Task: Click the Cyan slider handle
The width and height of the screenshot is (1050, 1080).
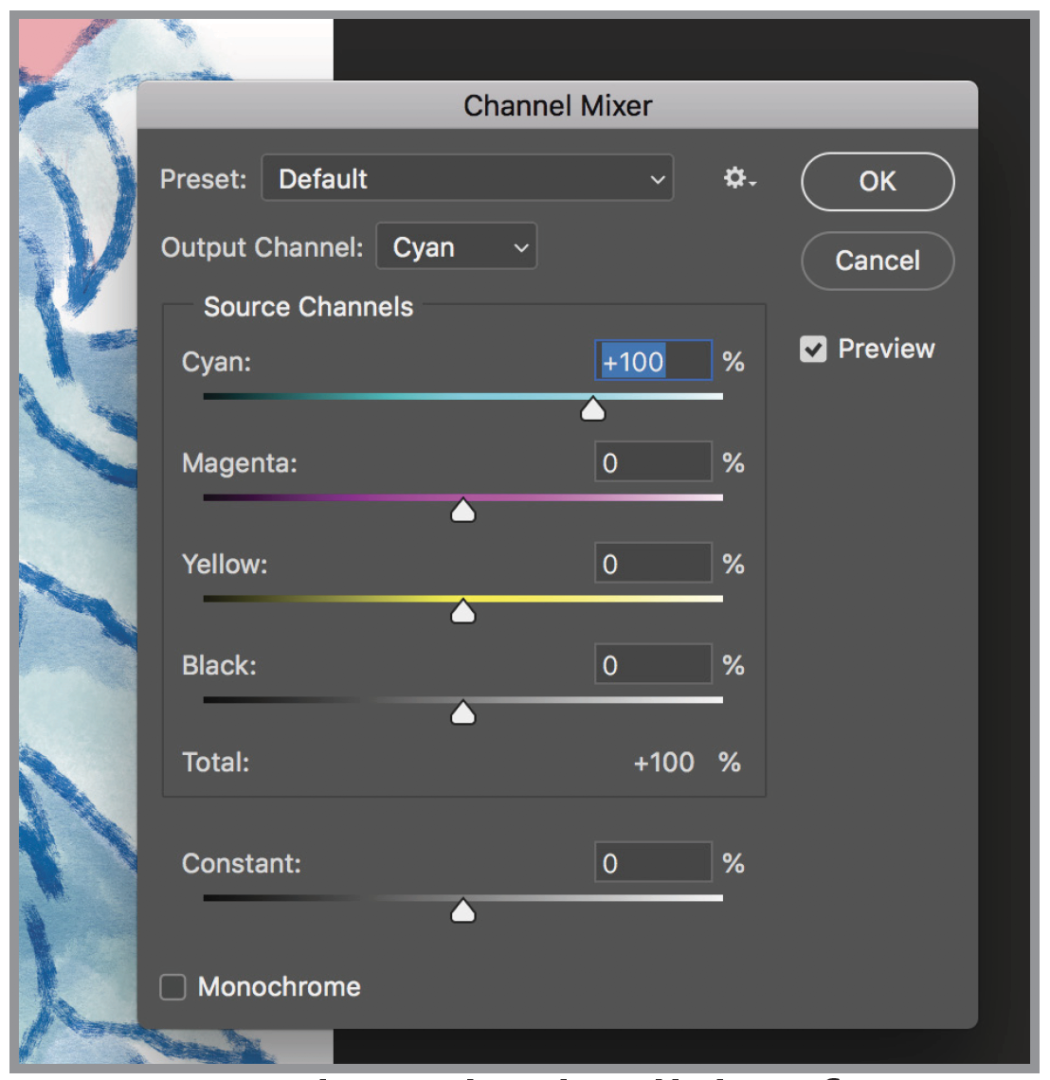Action: pyautogui.click(x=593, y=409)
